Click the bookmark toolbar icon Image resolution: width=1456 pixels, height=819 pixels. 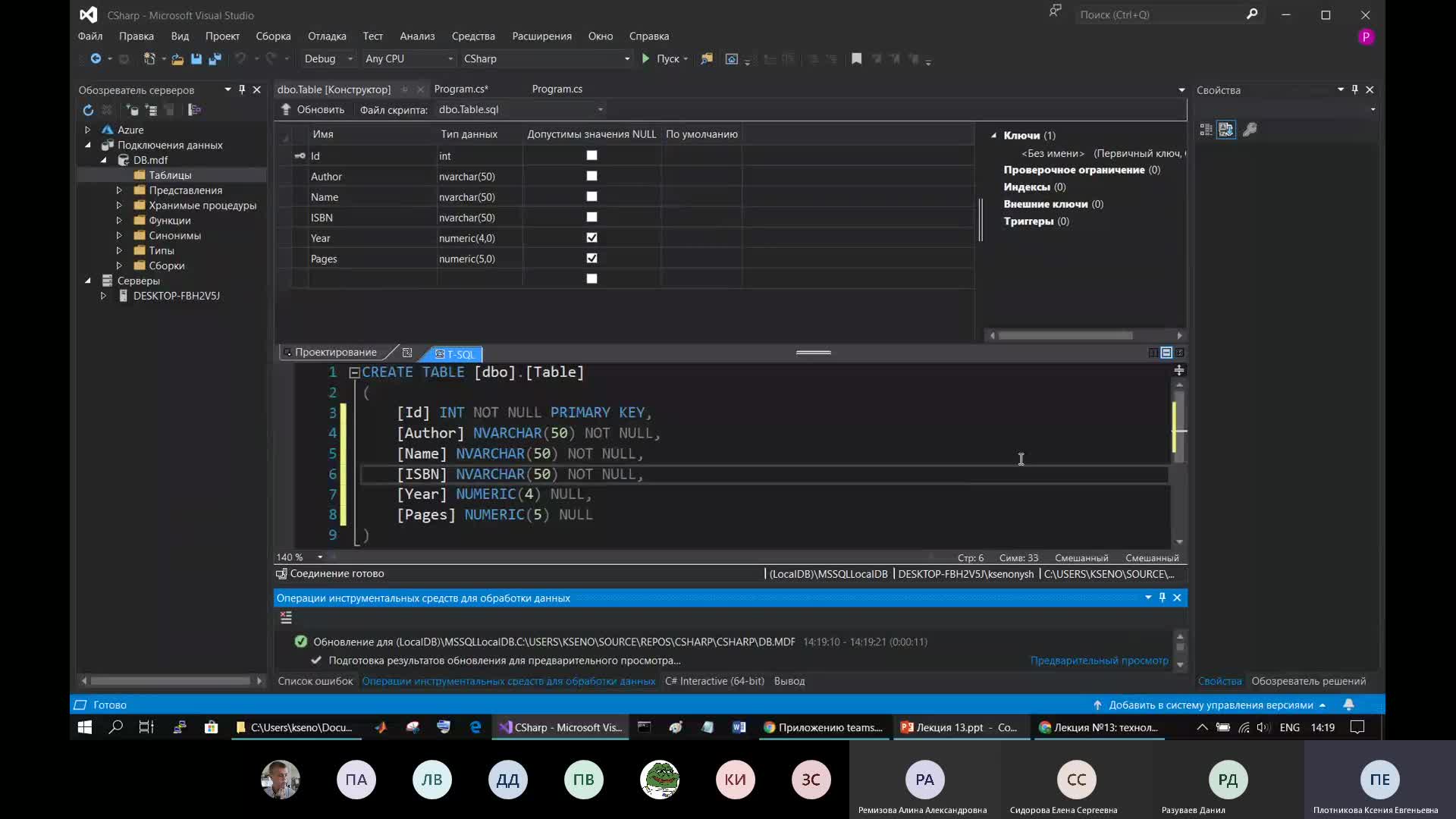tap(857, 58)
